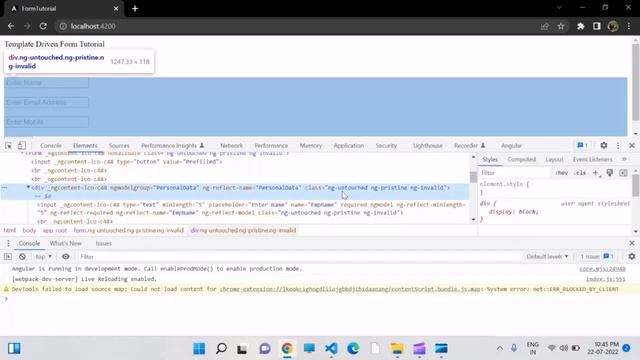Open the Network panel tab
640x360 pixels.
coord(231,145)
